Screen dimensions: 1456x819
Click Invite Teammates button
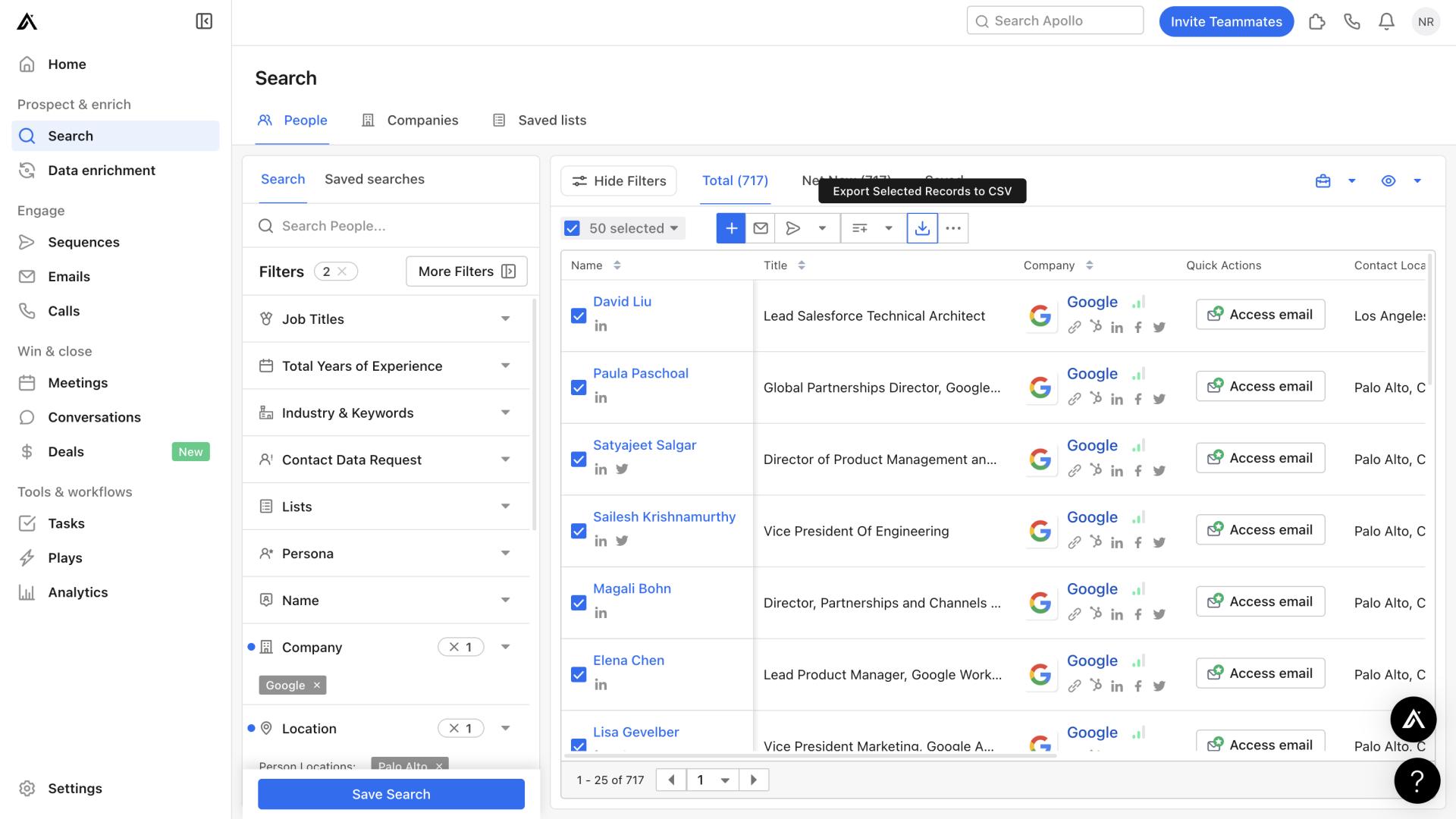[1226, 21]
